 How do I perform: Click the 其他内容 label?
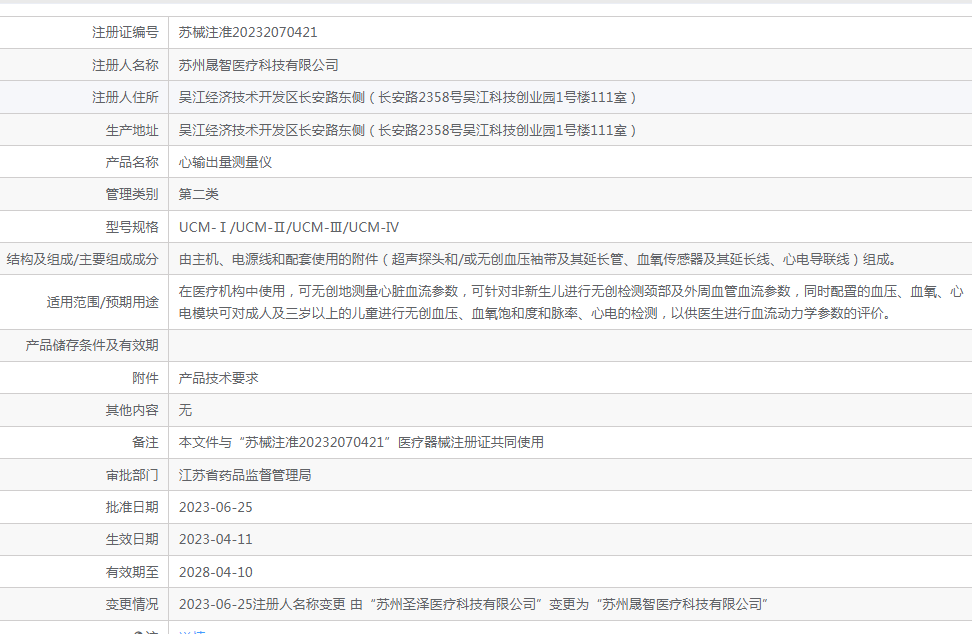click(132, 410)
